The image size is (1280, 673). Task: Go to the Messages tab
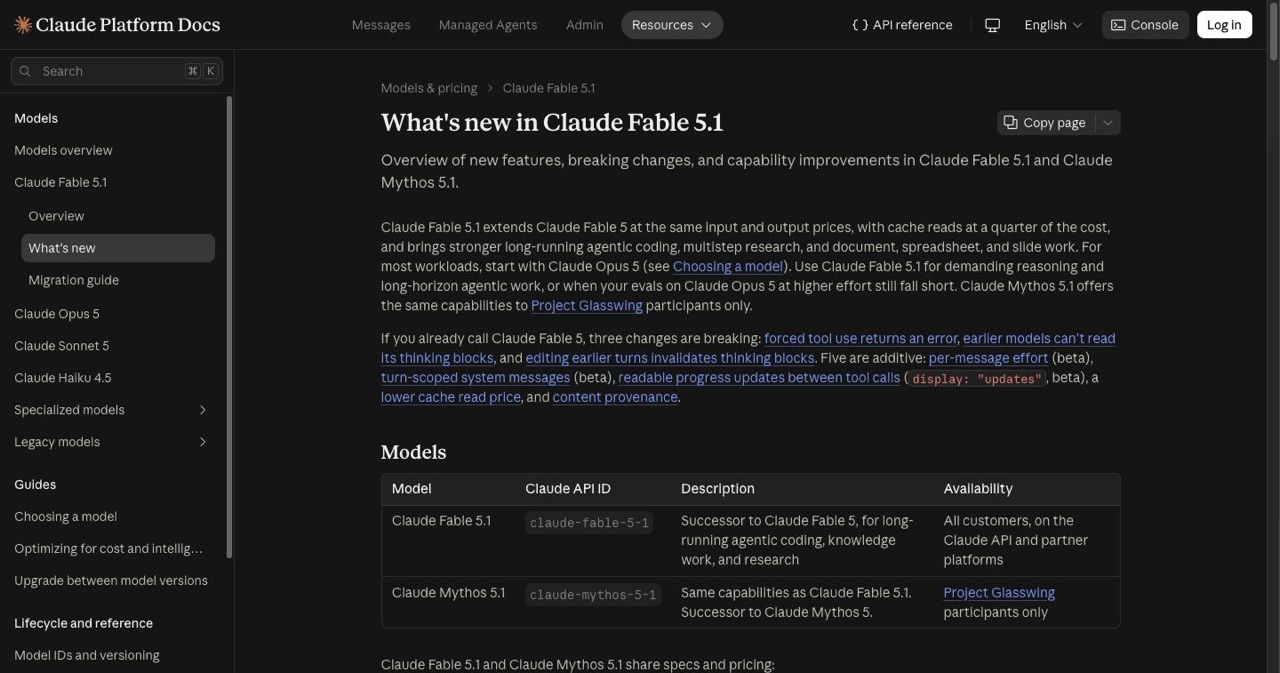point(381,25)
